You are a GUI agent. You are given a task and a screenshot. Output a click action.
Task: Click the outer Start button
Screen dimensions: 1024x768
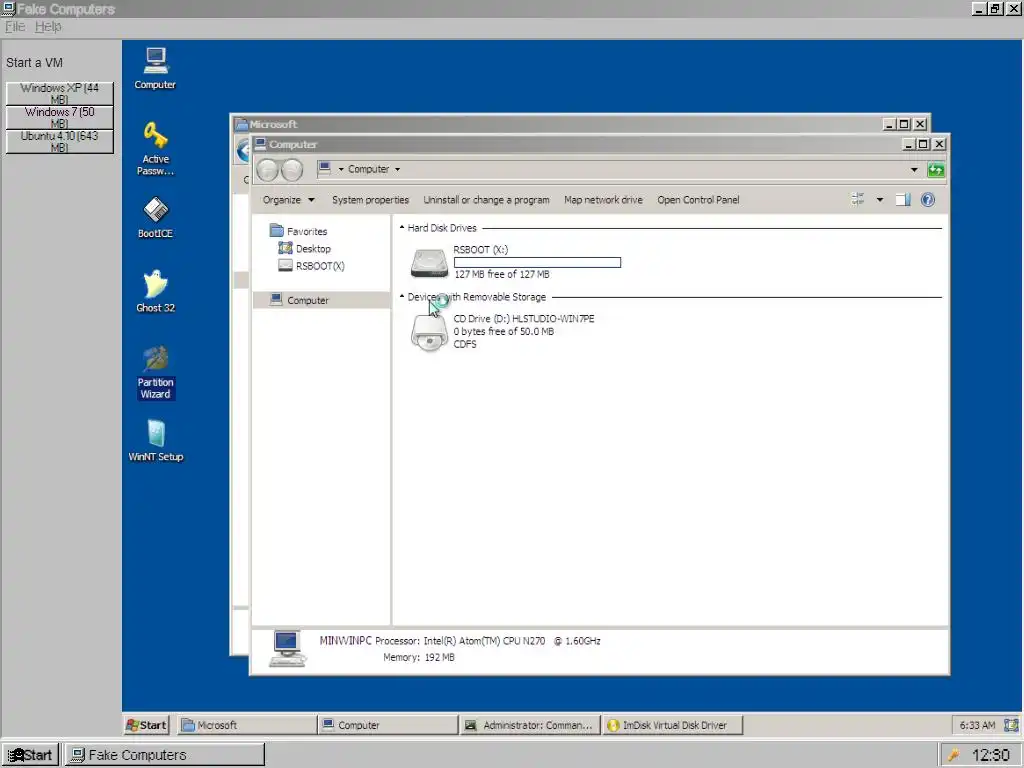click(30, 755)
